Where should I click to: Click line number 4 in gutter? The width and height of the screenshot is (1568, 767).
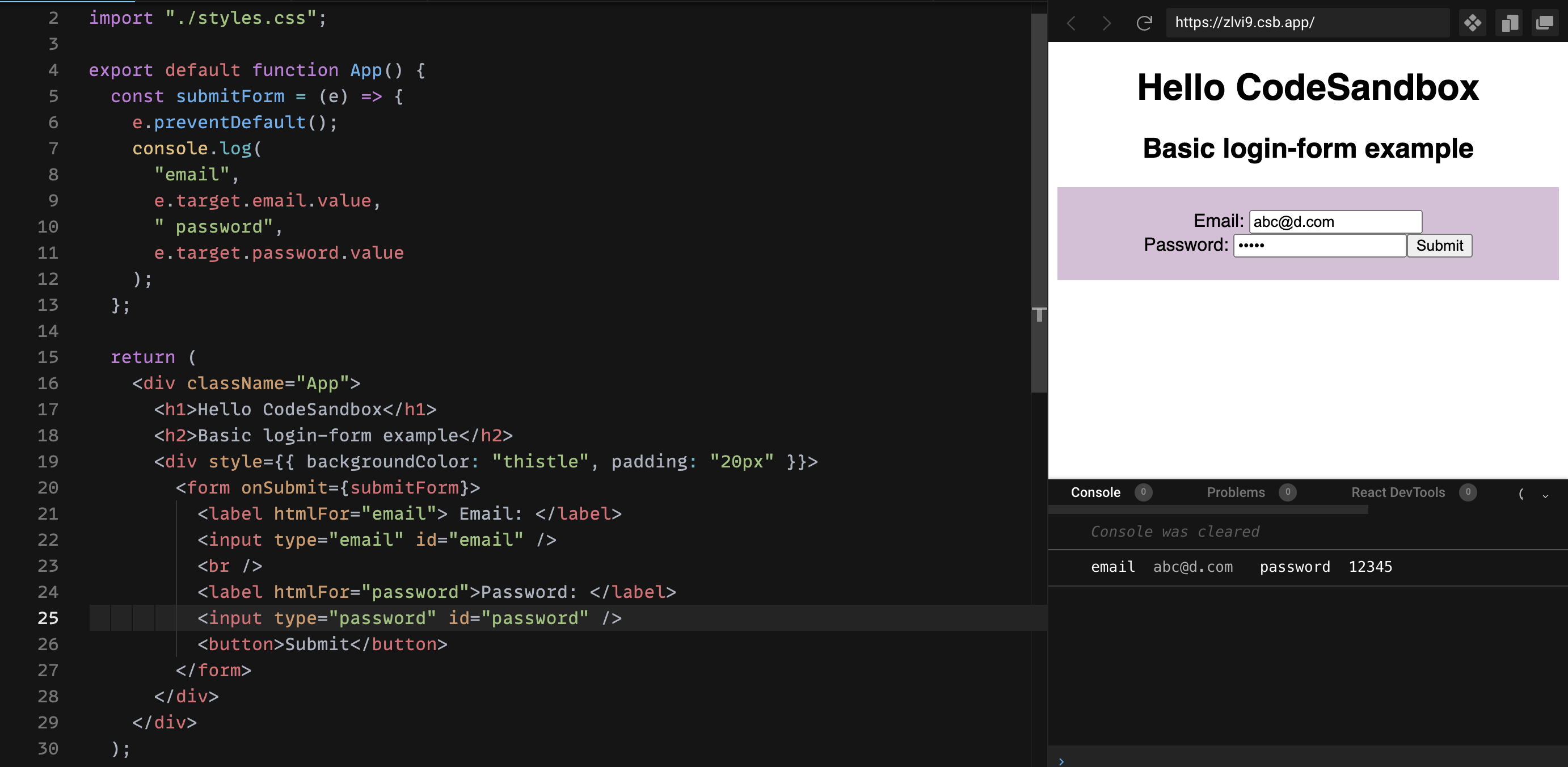[x=53, y=70]
